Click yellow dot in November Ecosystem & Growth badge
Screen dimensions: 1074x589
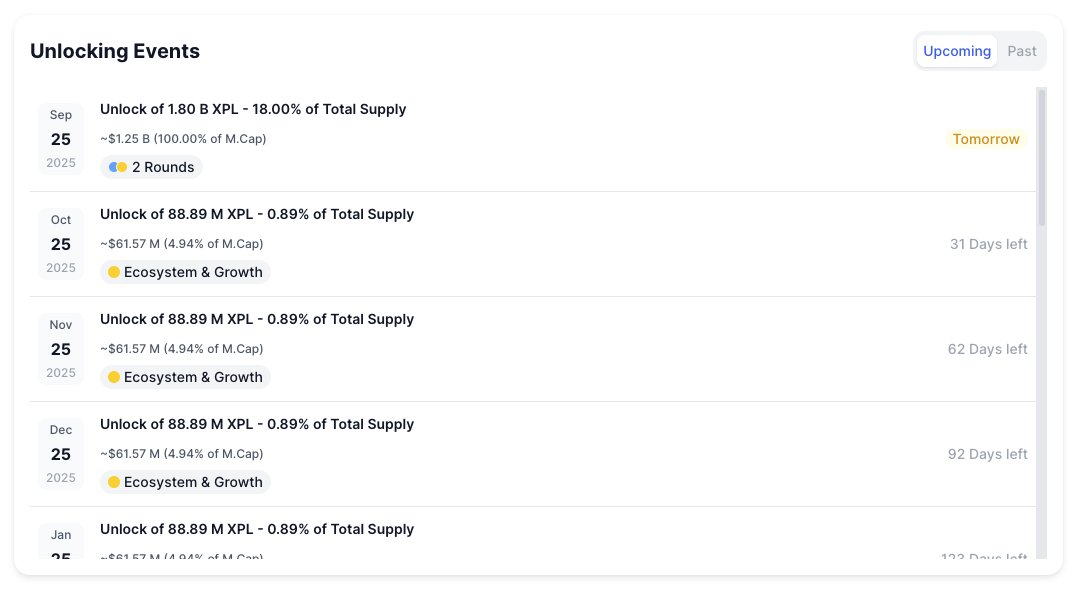click(x=114, y=377)
